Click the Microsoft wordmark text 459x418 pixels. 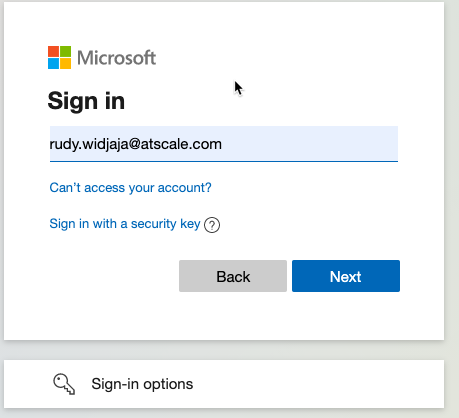pos(116,58)
